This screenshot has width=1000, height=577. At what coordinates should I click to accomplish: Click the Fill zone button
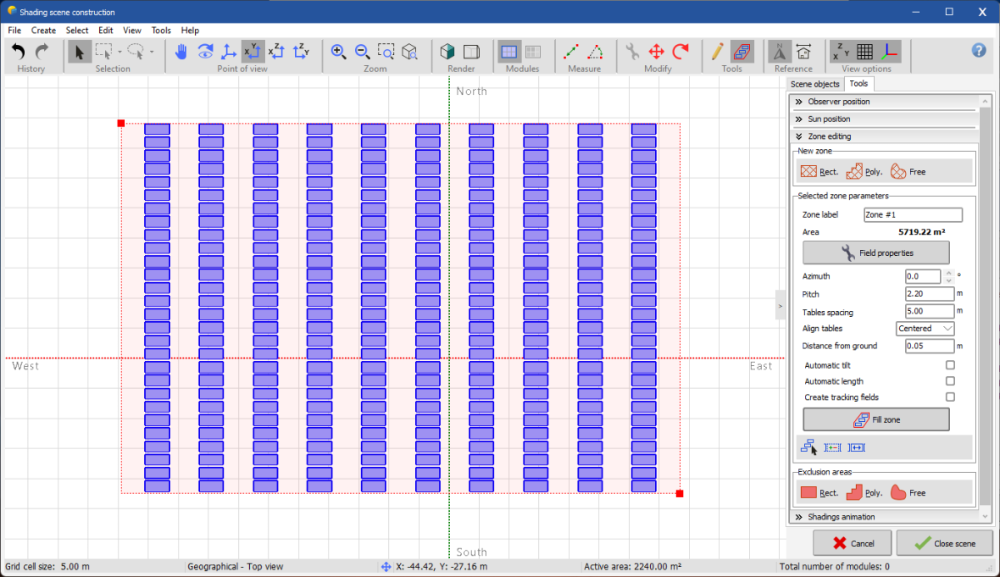pos(876,420)
